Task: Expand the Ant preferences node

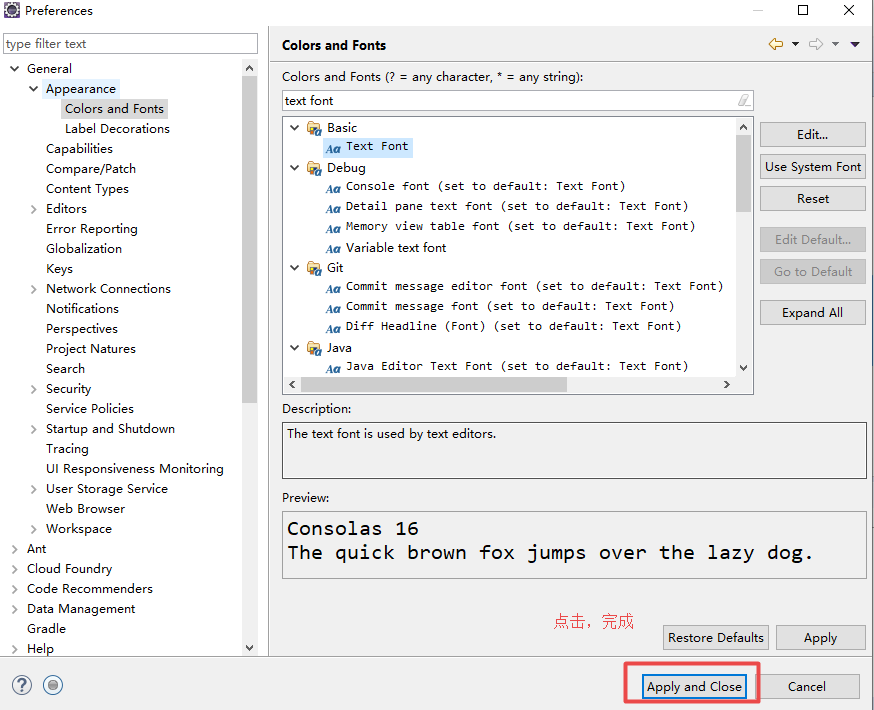Action: tap(14, 549)
